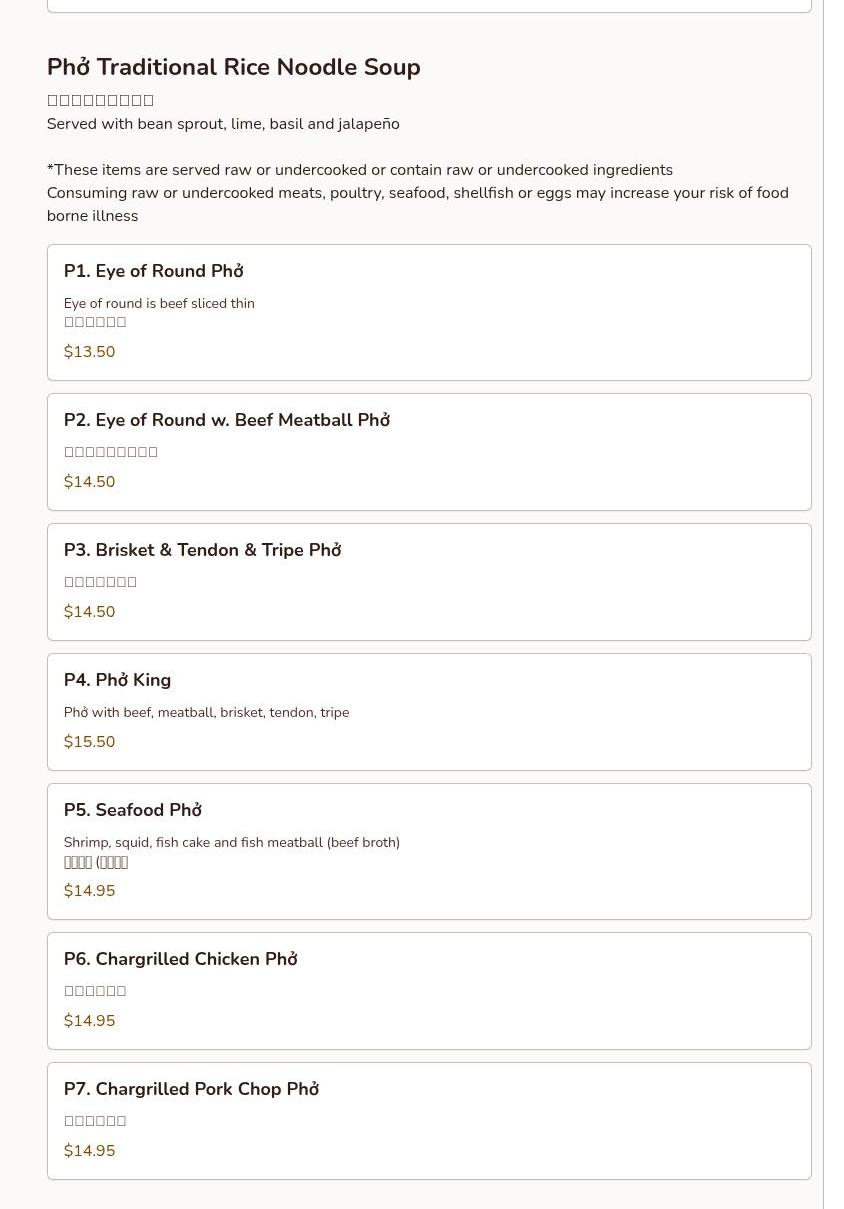
Task: Click the $14.50 price for Brisket & Tendon & Tripe
Action: pos(90,612)
